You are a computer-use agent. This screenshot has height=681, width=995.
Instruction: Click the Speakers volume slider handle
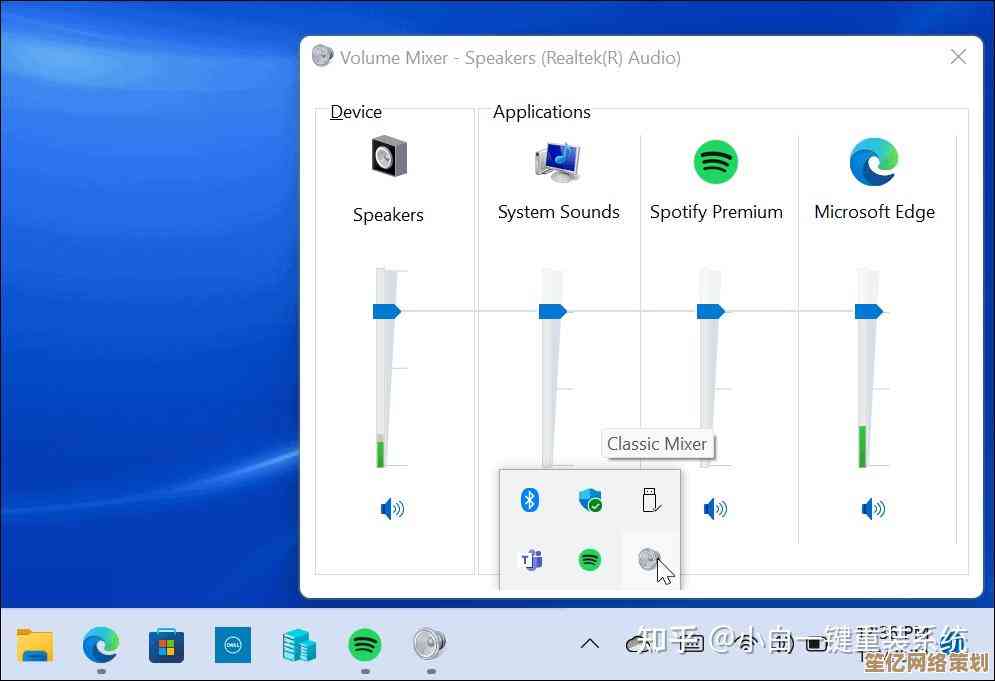386,312
